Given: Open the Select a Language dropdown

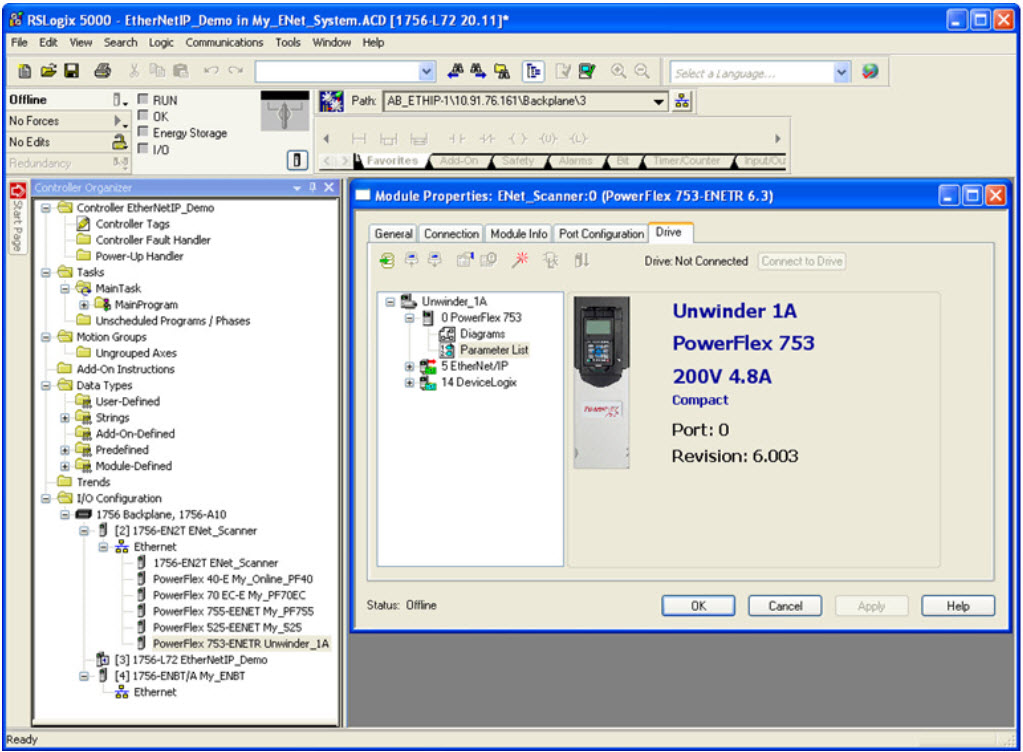Looking at the screenshot, I should pyautogui.click(x=842, y=72).
